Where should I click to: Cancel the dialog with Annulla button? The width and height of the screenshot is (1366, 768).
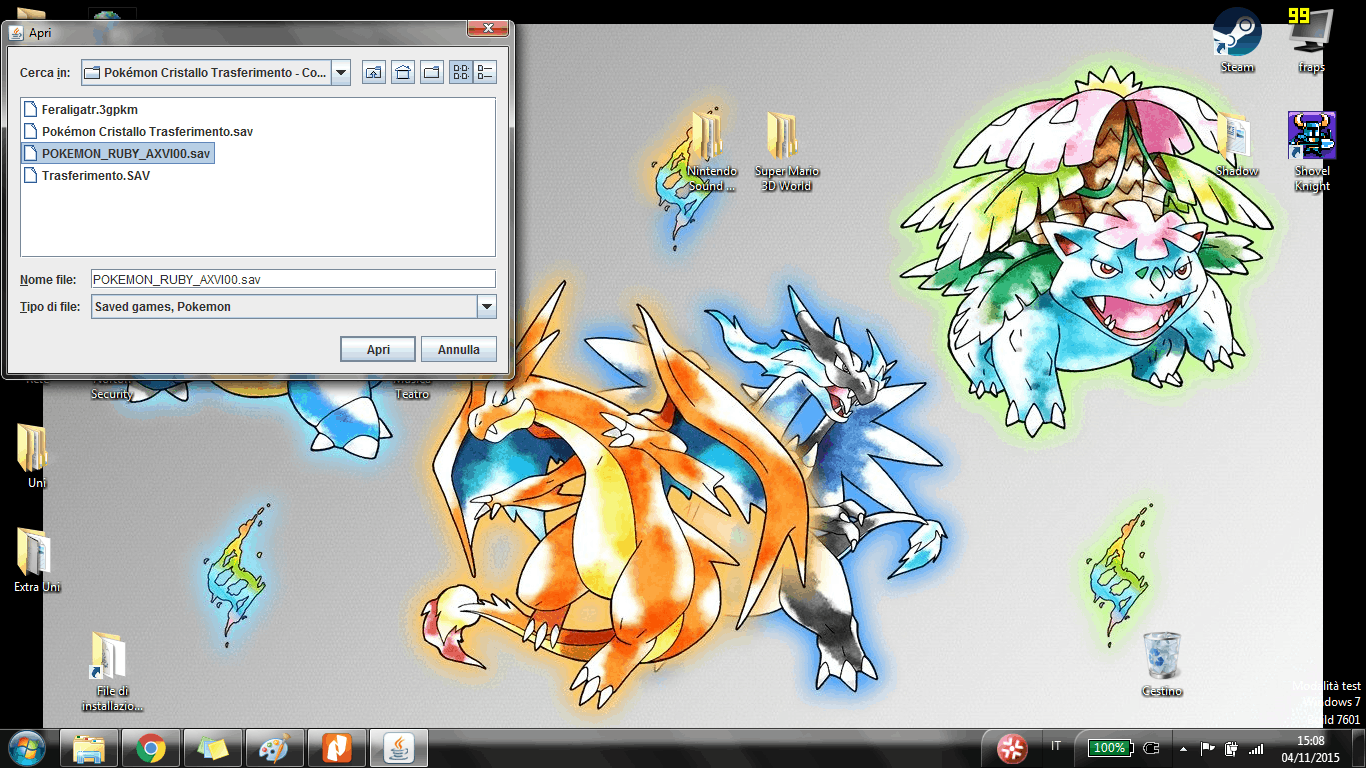pos(459,349)
